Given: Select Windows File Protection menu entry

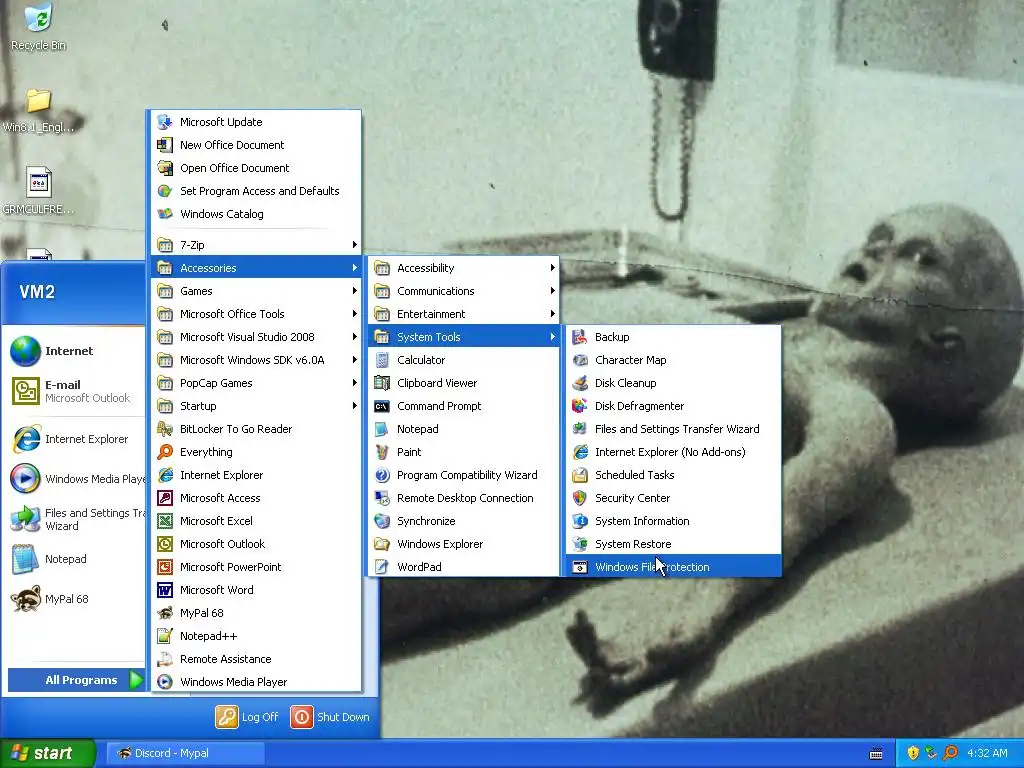Looking at the screenshot, I should click(673, 566).
